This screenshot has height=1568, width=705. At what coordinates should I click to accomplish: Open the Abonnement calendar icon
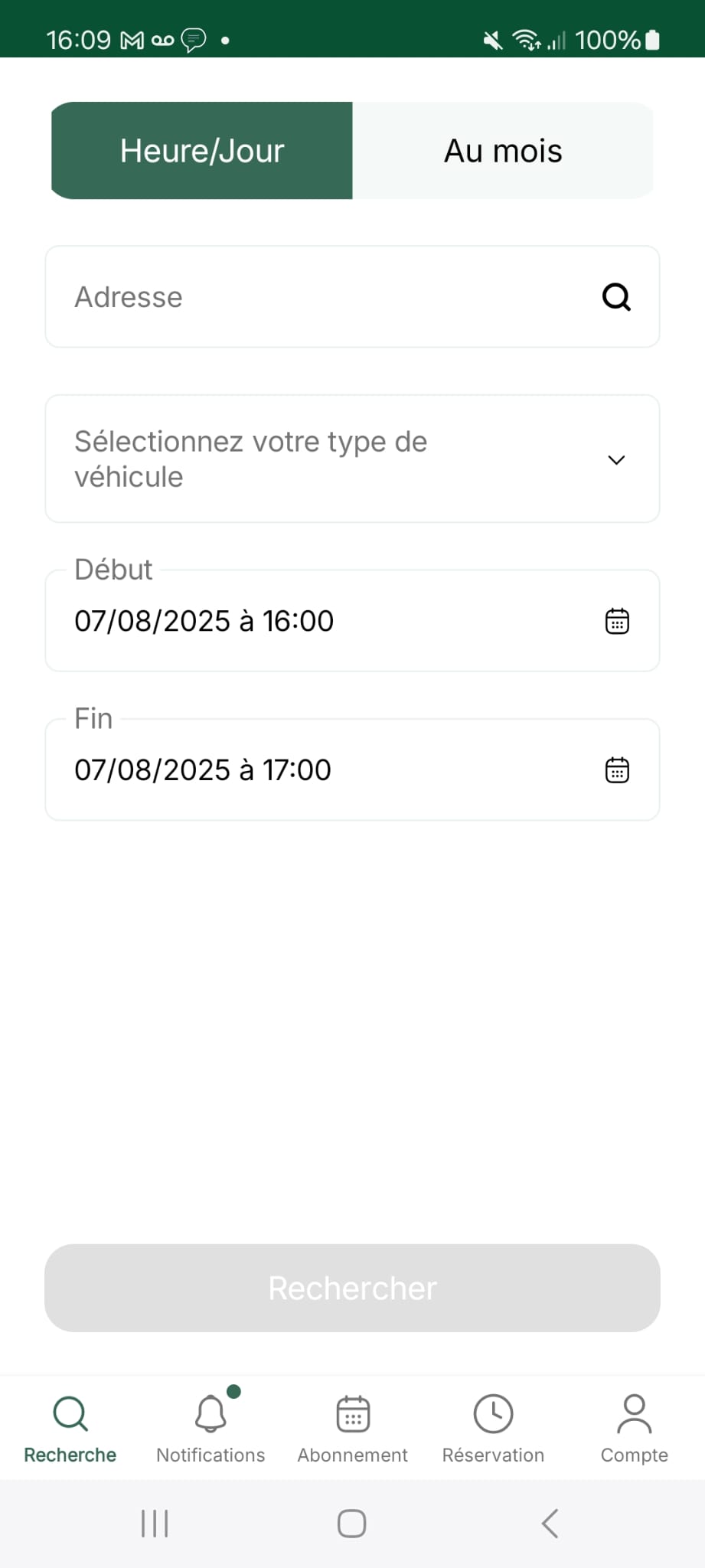coord(353,1414)
